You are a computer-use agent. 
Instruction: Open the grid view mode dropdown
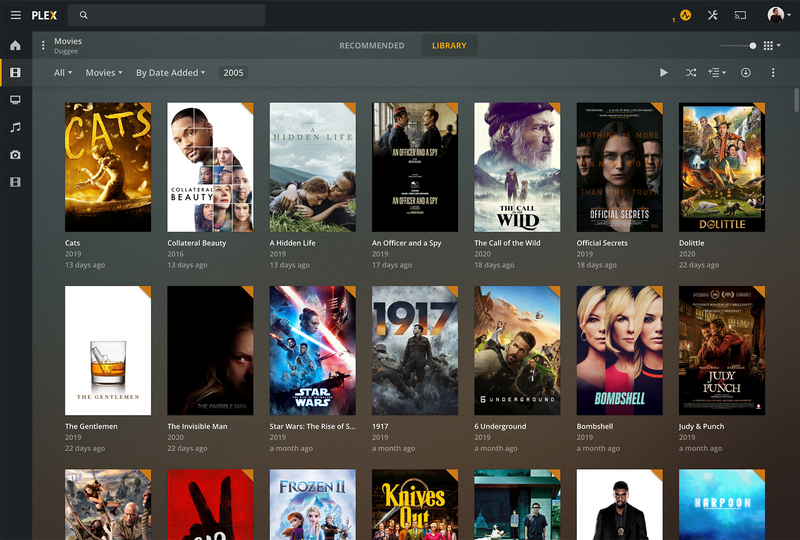771,46
